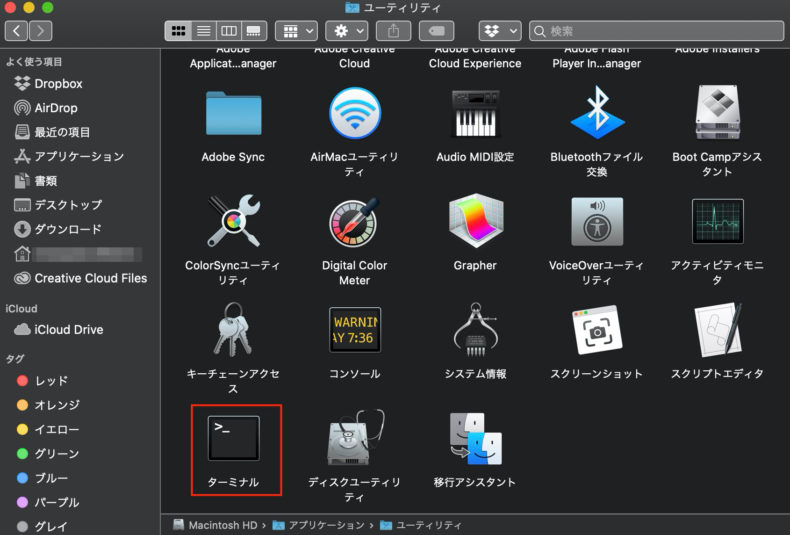
Task: Open Boot Camp Assistant icon
Action: click(x=717, y=112)
